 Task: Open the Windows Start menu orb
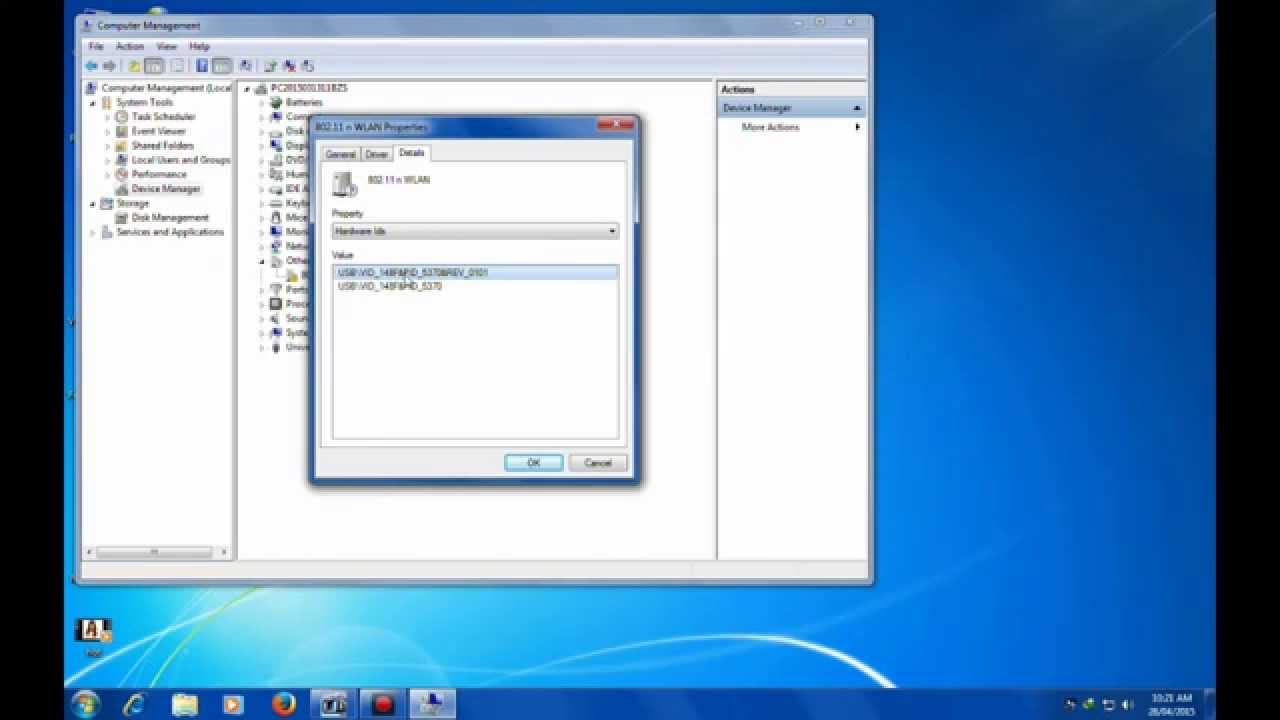coord(86,704)
